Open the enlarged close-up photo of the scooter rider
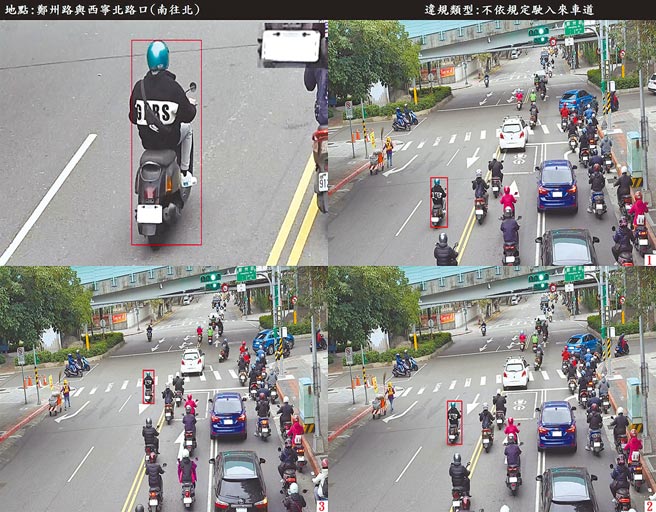Image resolution: width=656 pixels, height=512 pixels. click(x=164, y=143)
